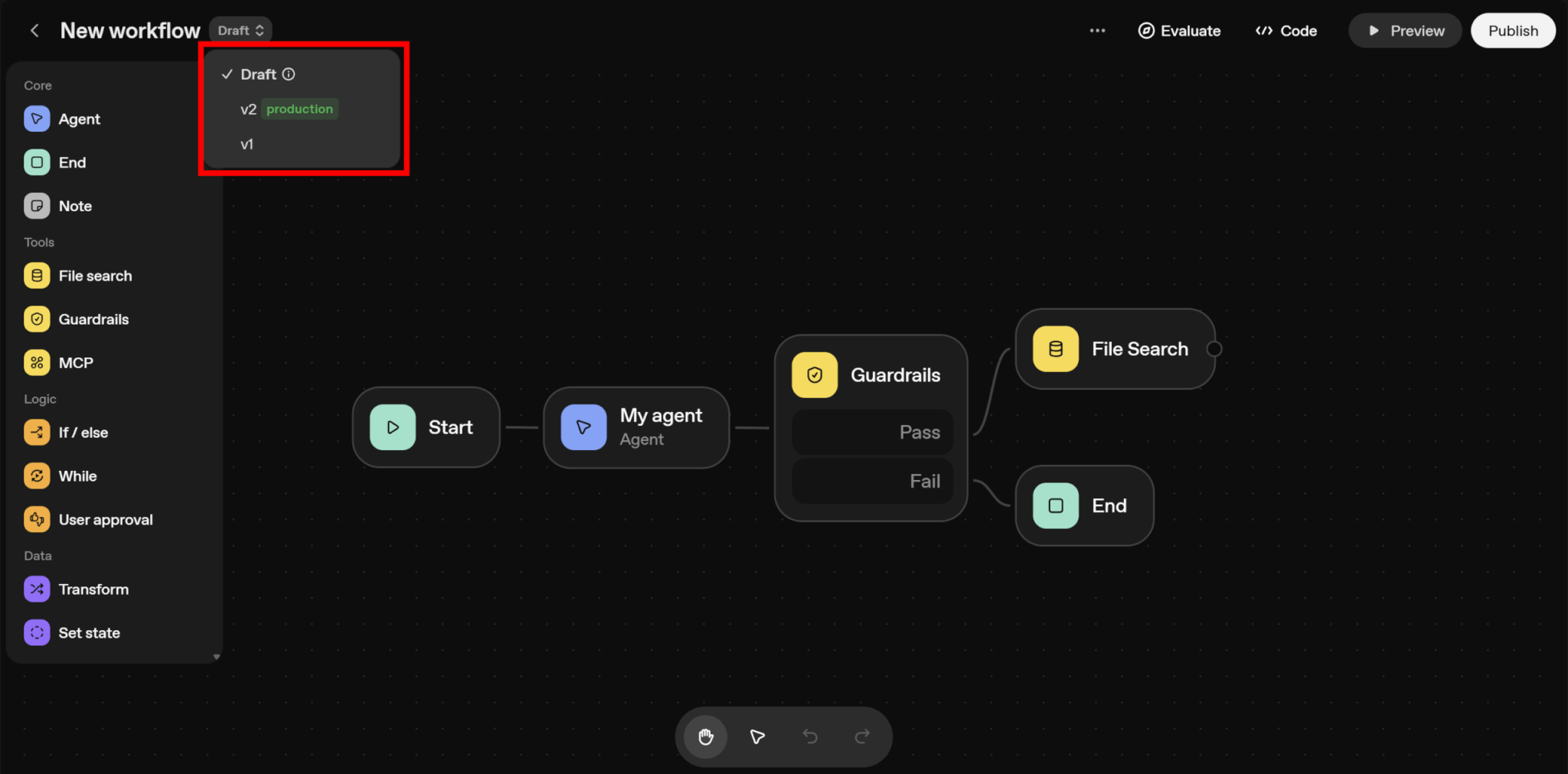Add an MCP tool from sidebar
This screenshot has height=774, width=1568.
click(75, 363)
